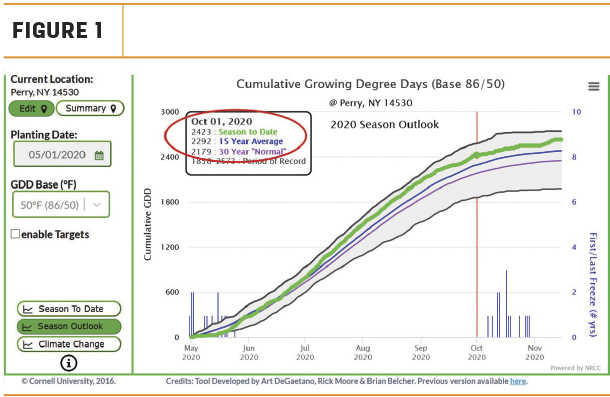Select the Season Outlook view
Screen dimensions: 610x397
click(x=69, y=326)
